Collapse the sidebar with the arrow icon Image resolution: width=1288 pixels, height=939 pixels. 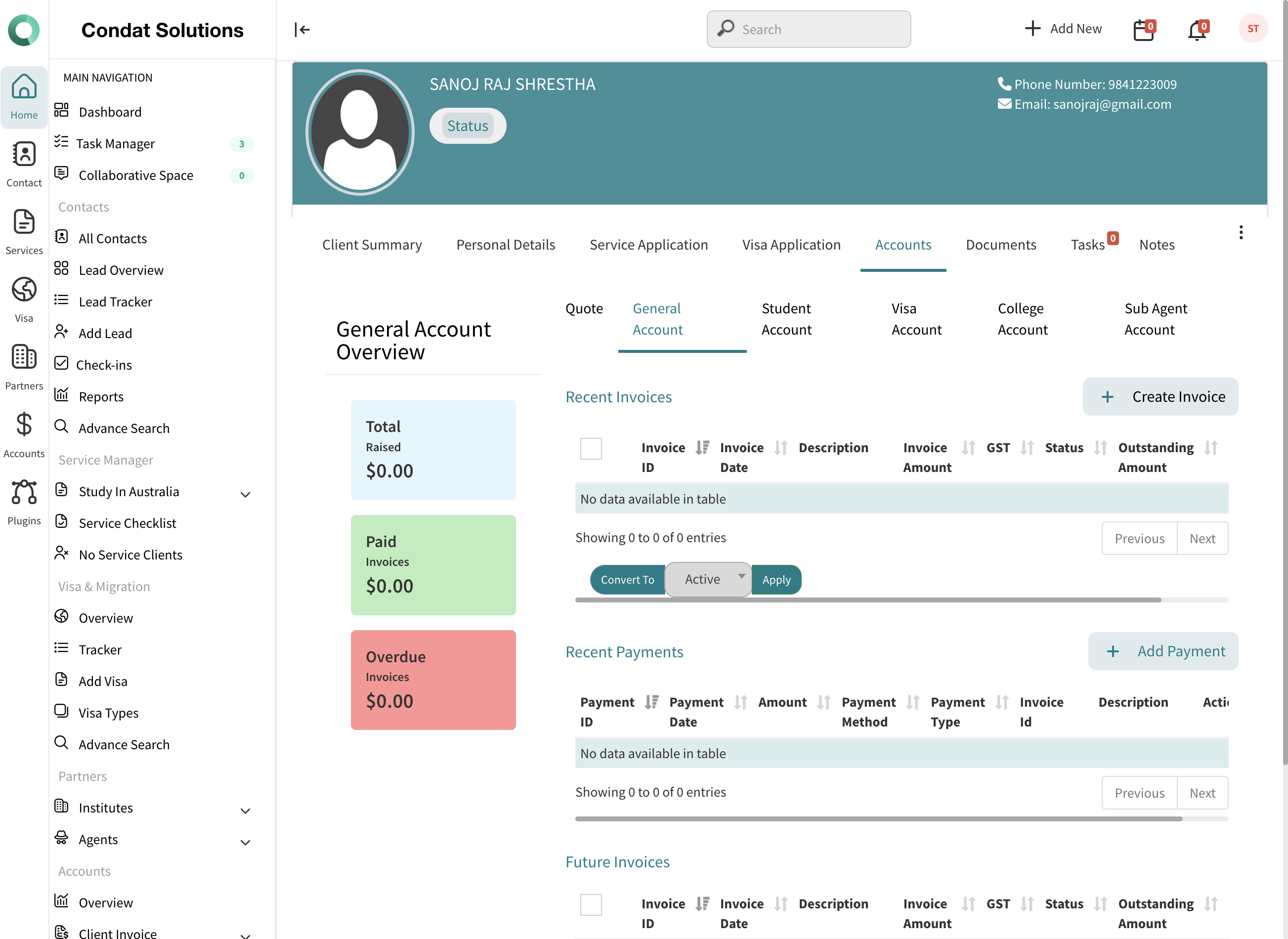302,30
